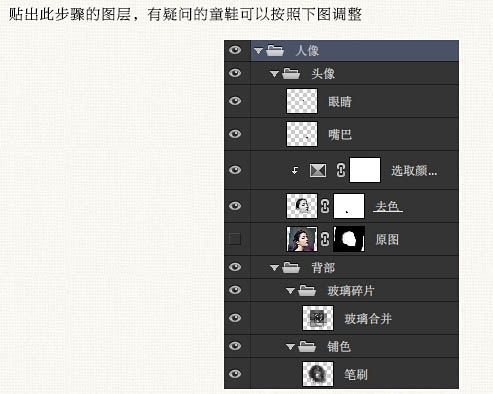
Task: Hide the 眼睛 layer with its eye icon
Action: tap(235, 101)
